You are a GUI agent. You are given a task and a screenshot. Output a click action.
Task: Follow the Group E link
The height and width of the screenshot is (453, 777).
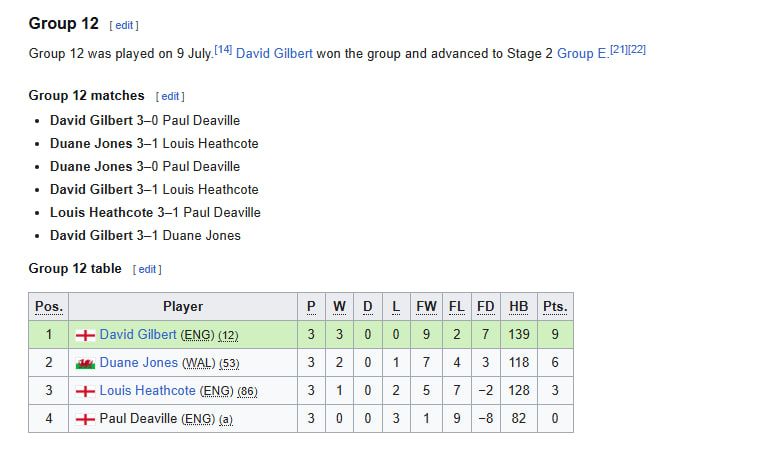[582, 54]
